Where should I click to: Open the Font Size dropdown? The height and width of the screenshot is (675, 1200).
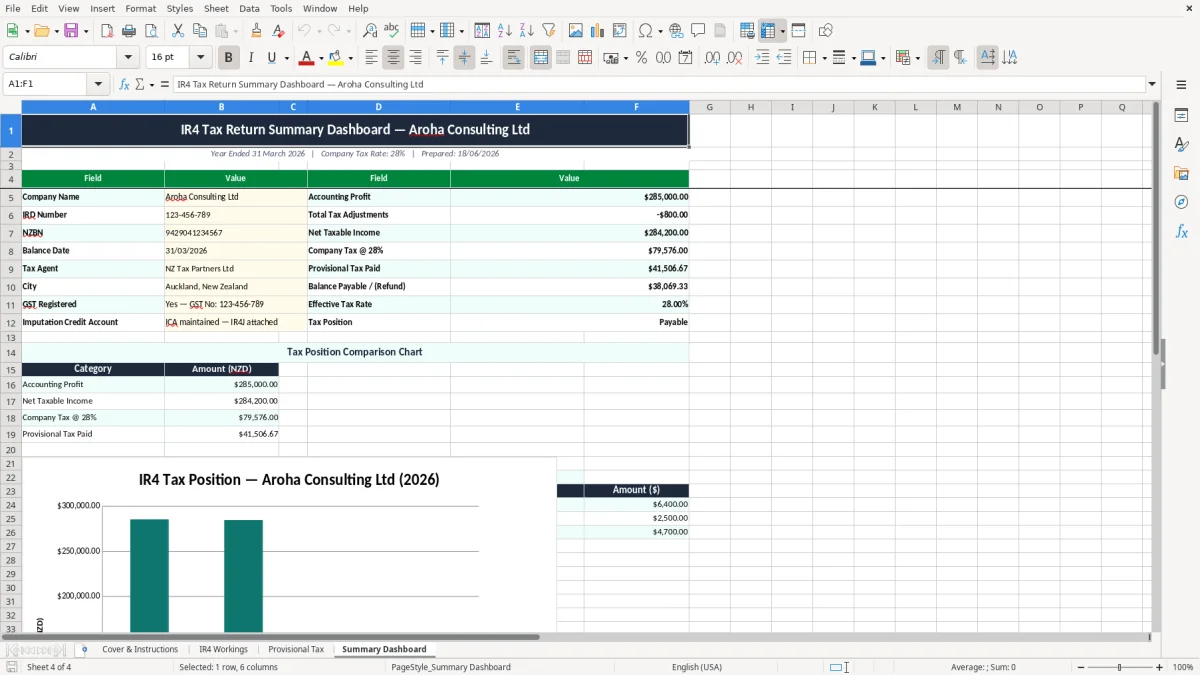200,58
